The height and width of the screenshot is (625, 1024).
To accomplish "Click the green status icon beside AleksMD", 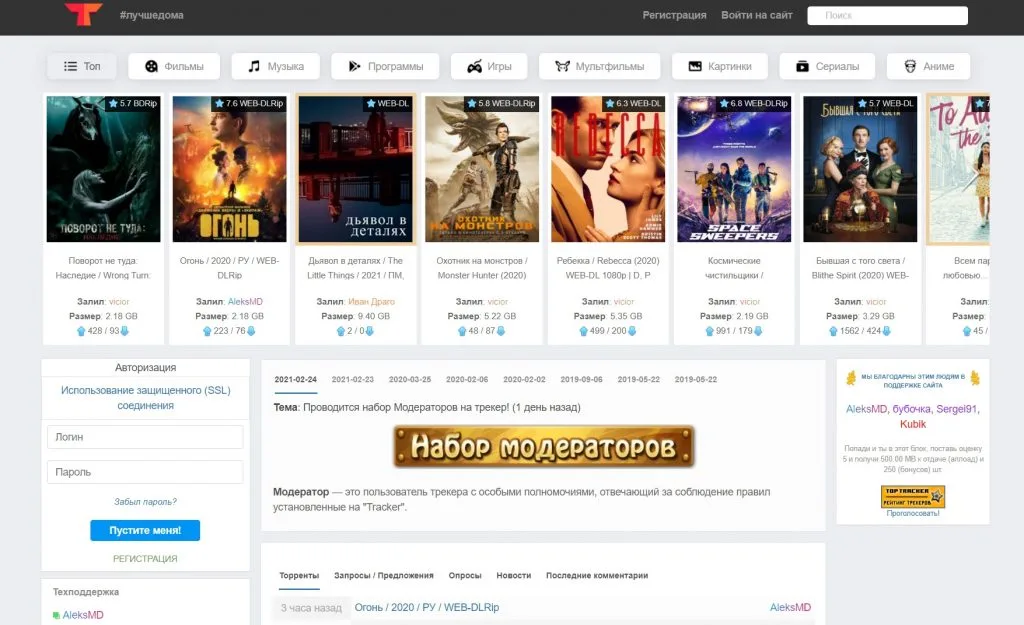I will (x=56, y=615).
